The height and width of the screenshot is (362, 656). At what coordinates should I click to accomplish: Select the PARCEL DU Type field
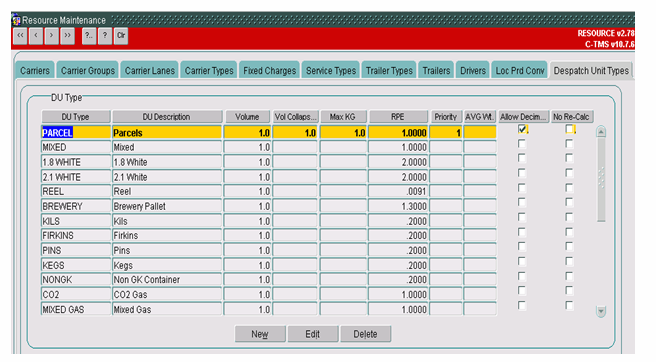click(76, 133)
